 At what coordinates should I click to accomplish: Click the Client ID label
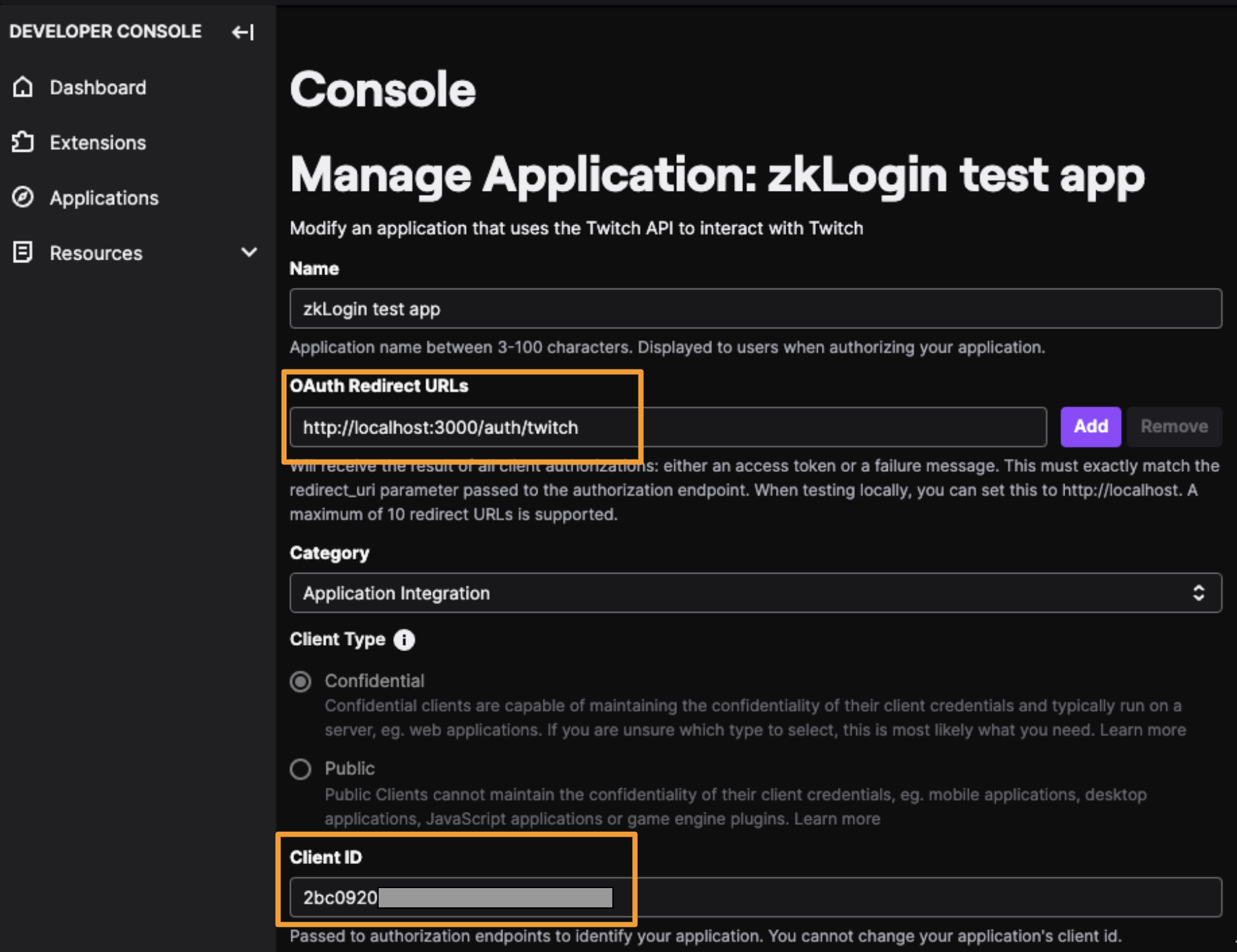pyautogui.click(x=325, y=857)
